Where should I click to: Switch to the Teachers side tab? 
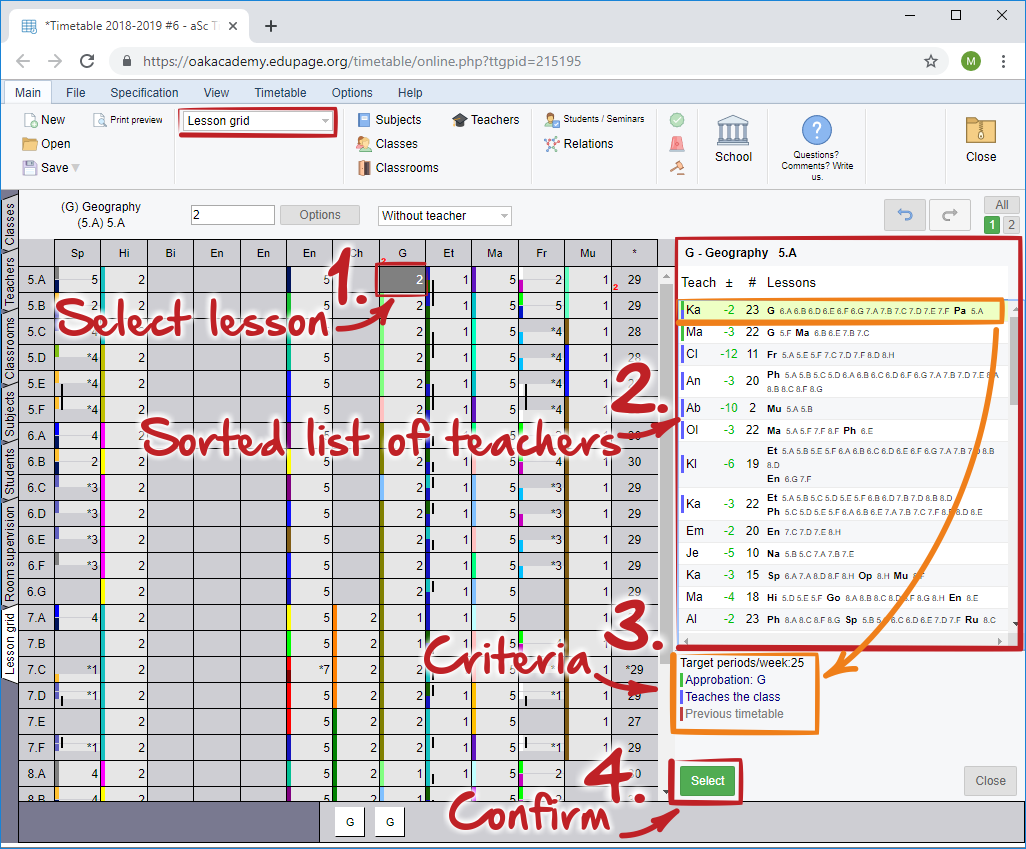(x=11, y=283)
